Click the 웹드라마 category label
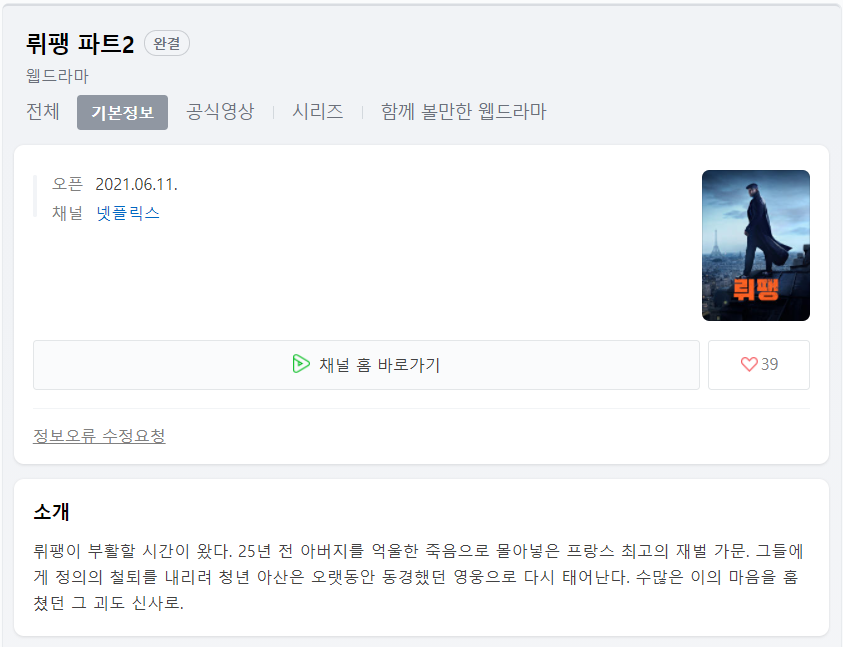 coord(57,76)
